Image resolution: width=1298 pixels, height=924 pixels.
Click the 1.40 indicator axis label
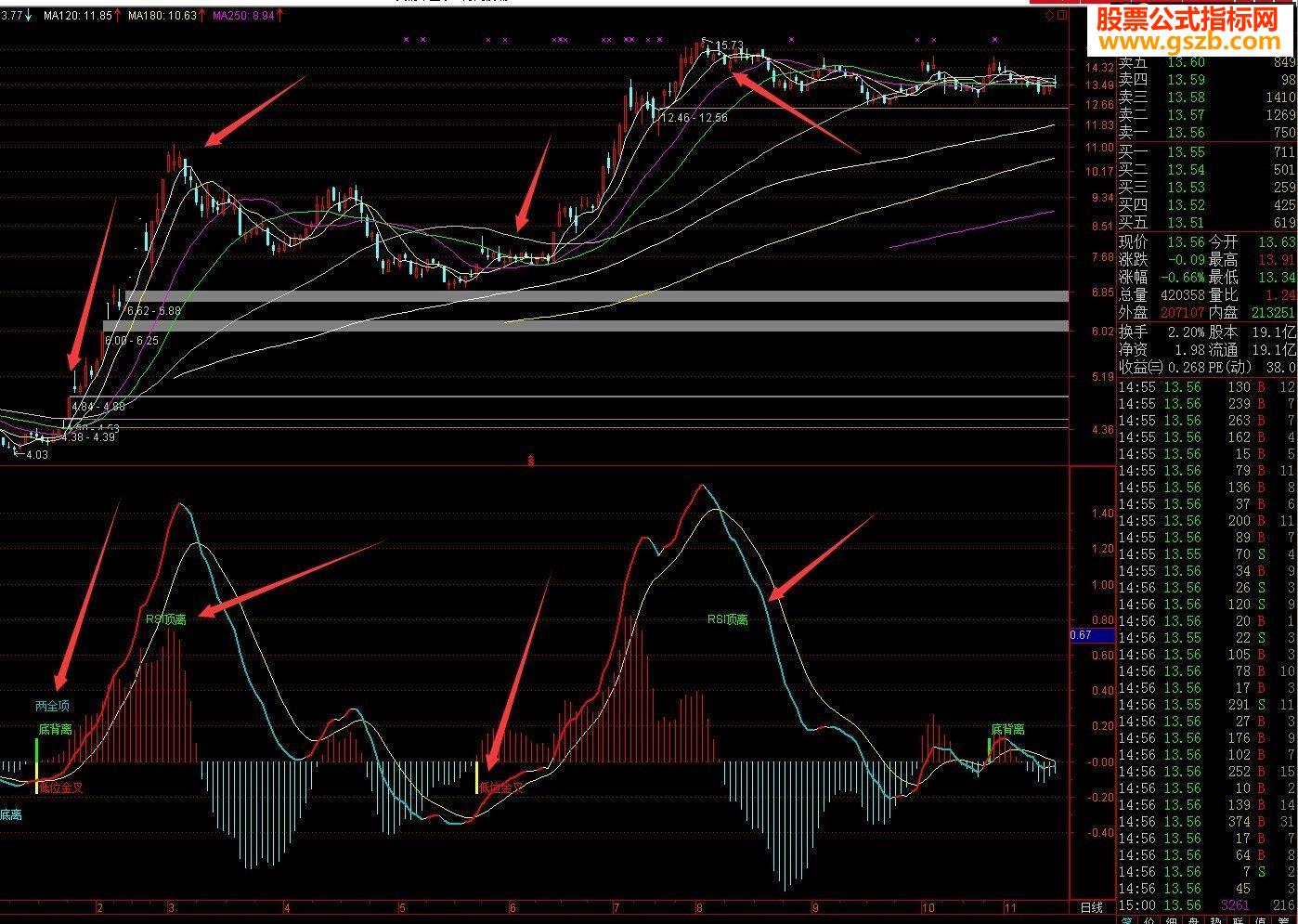[x=1102, y=514]
